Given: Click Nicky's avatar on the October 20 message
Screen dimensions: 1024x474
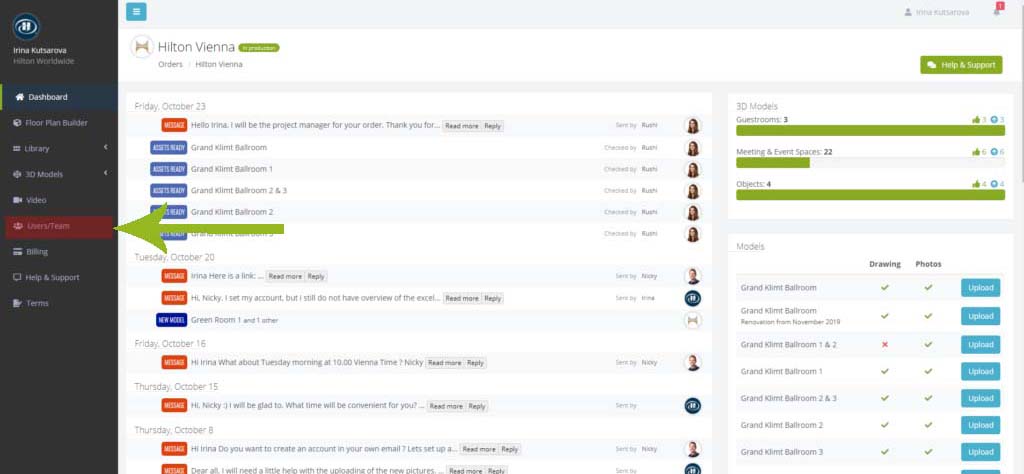Looking at the screenshot, I should tap(693, 276).
